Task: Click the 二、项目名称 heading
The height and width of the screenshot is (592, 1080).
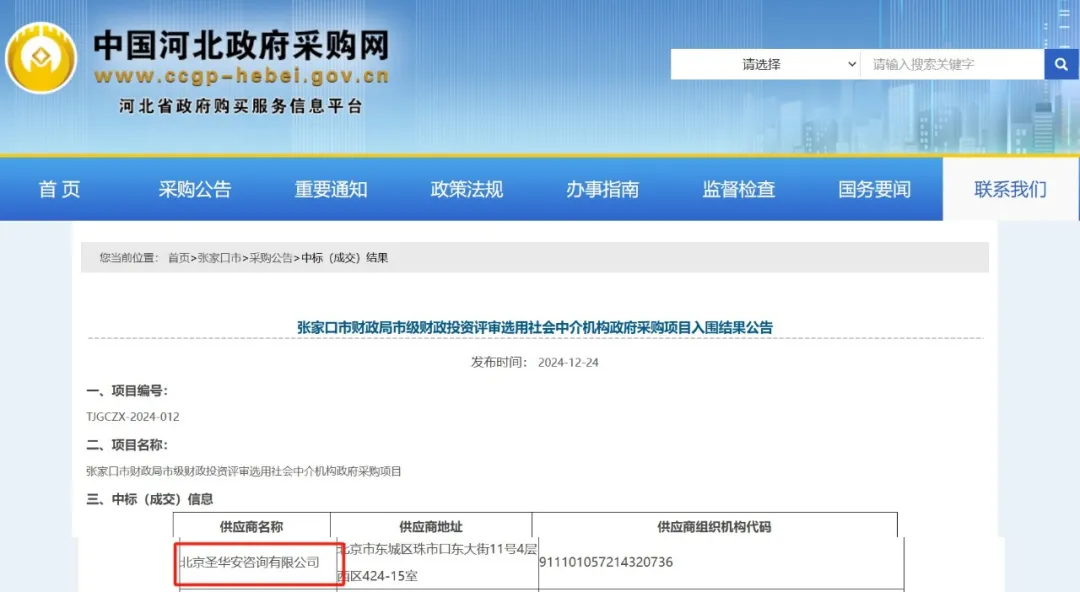Action: 127,445
